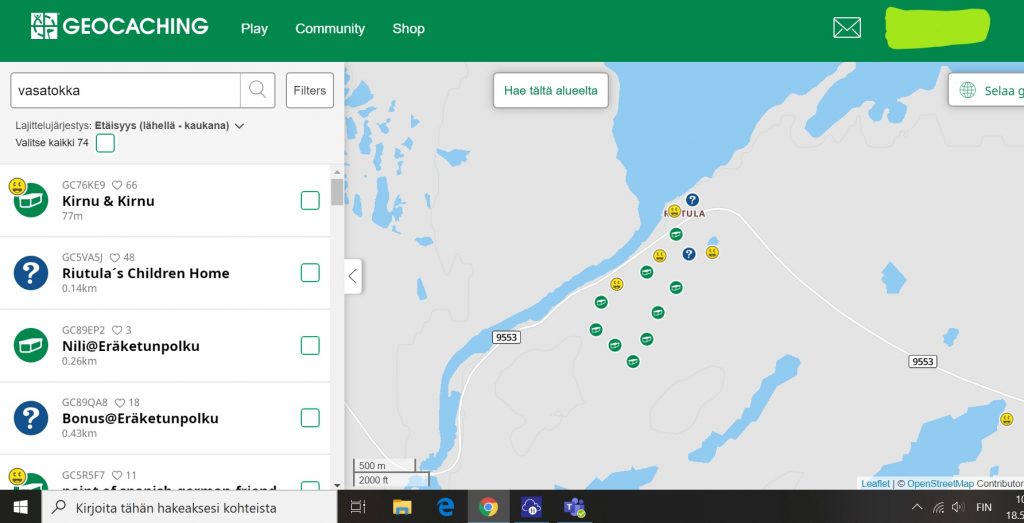Open the OpenStreetMap attribution link

(940, 484)
